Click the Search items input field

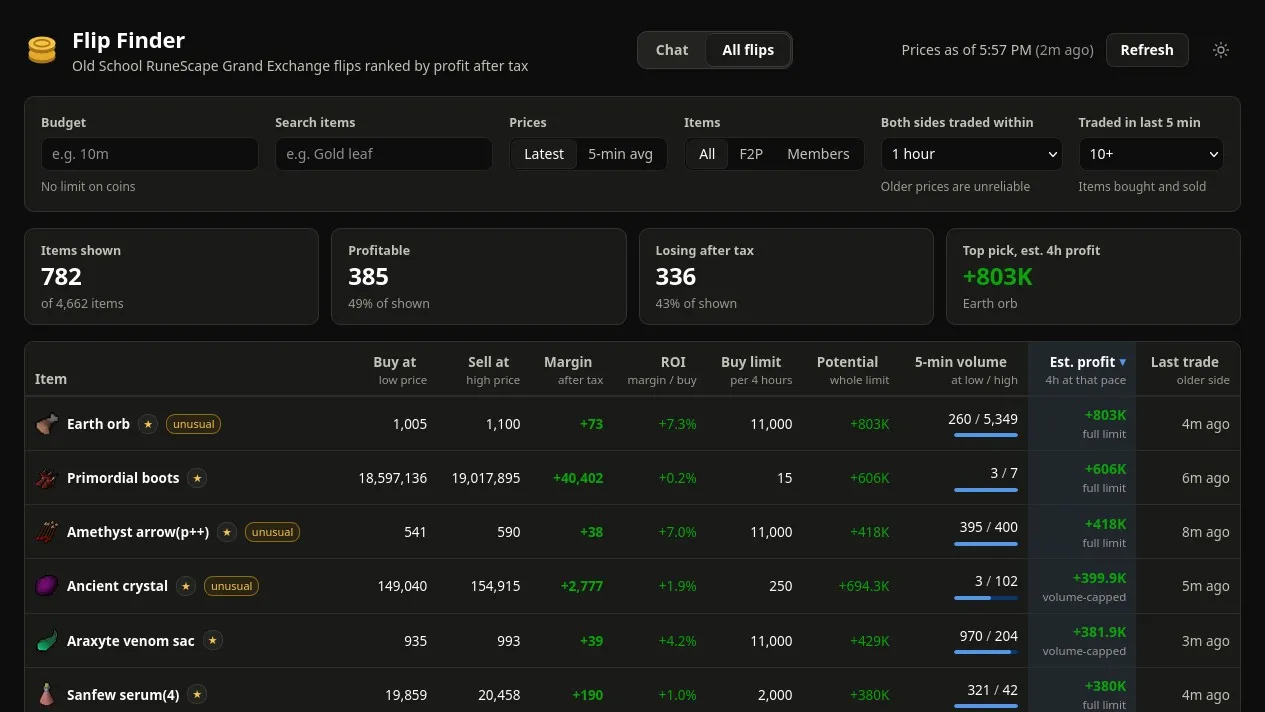(384, 154)
